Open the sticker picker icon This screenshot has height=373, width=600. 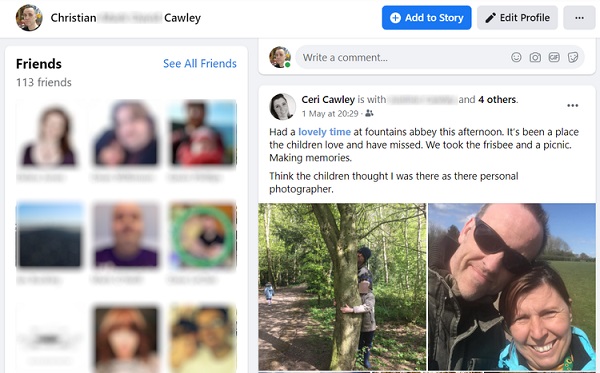point(573,57)
